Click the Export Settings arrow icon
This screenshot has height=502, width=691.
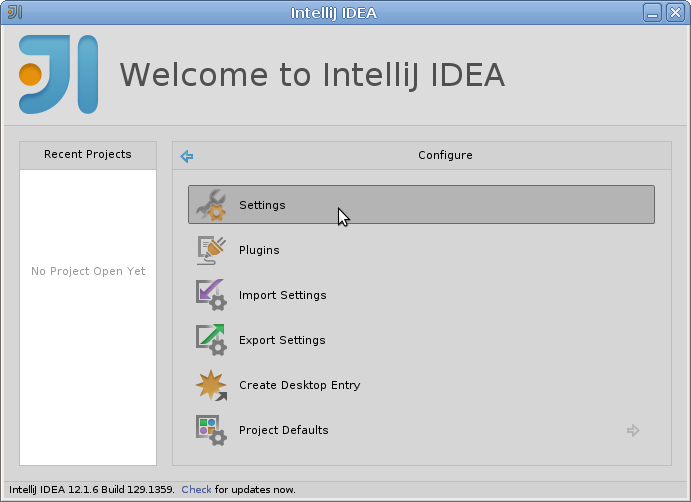(x=211, y=340)
